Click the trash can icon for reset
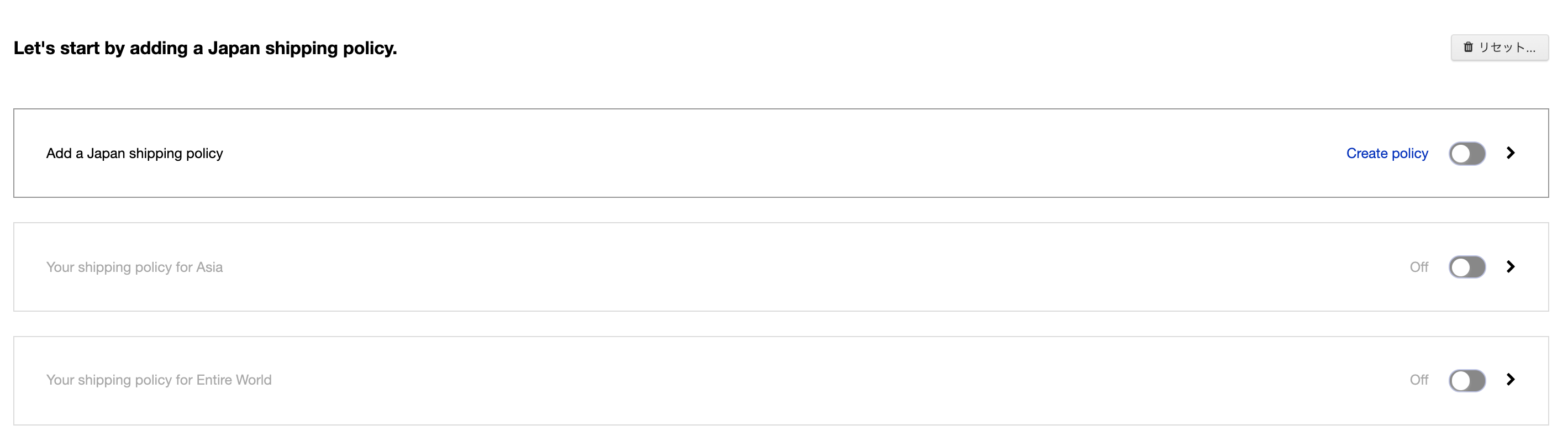This screenshot has width=1568, height=441. coord(1467,47)
